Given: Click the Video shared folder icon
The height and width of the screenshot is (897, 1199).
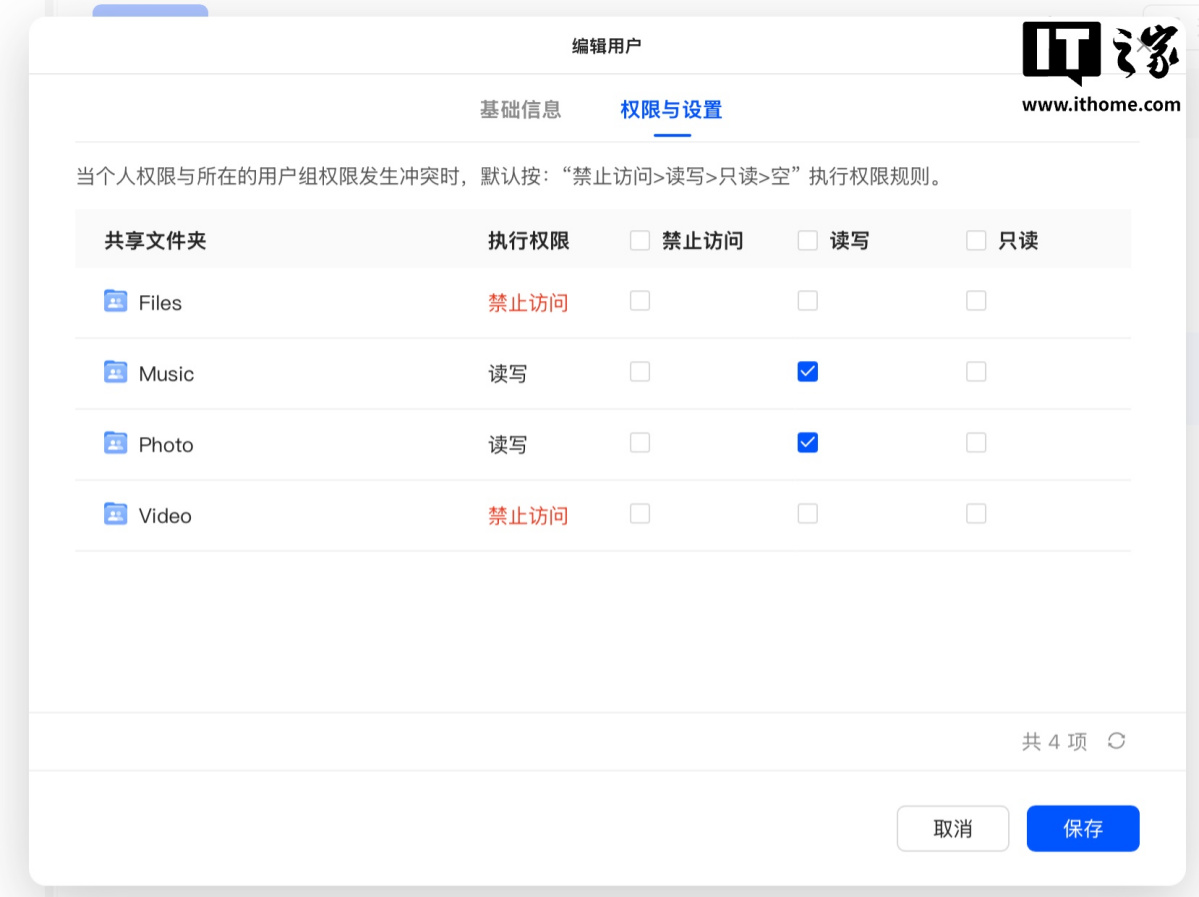Looking at the screenshot, I should click(x=115, y=514).
